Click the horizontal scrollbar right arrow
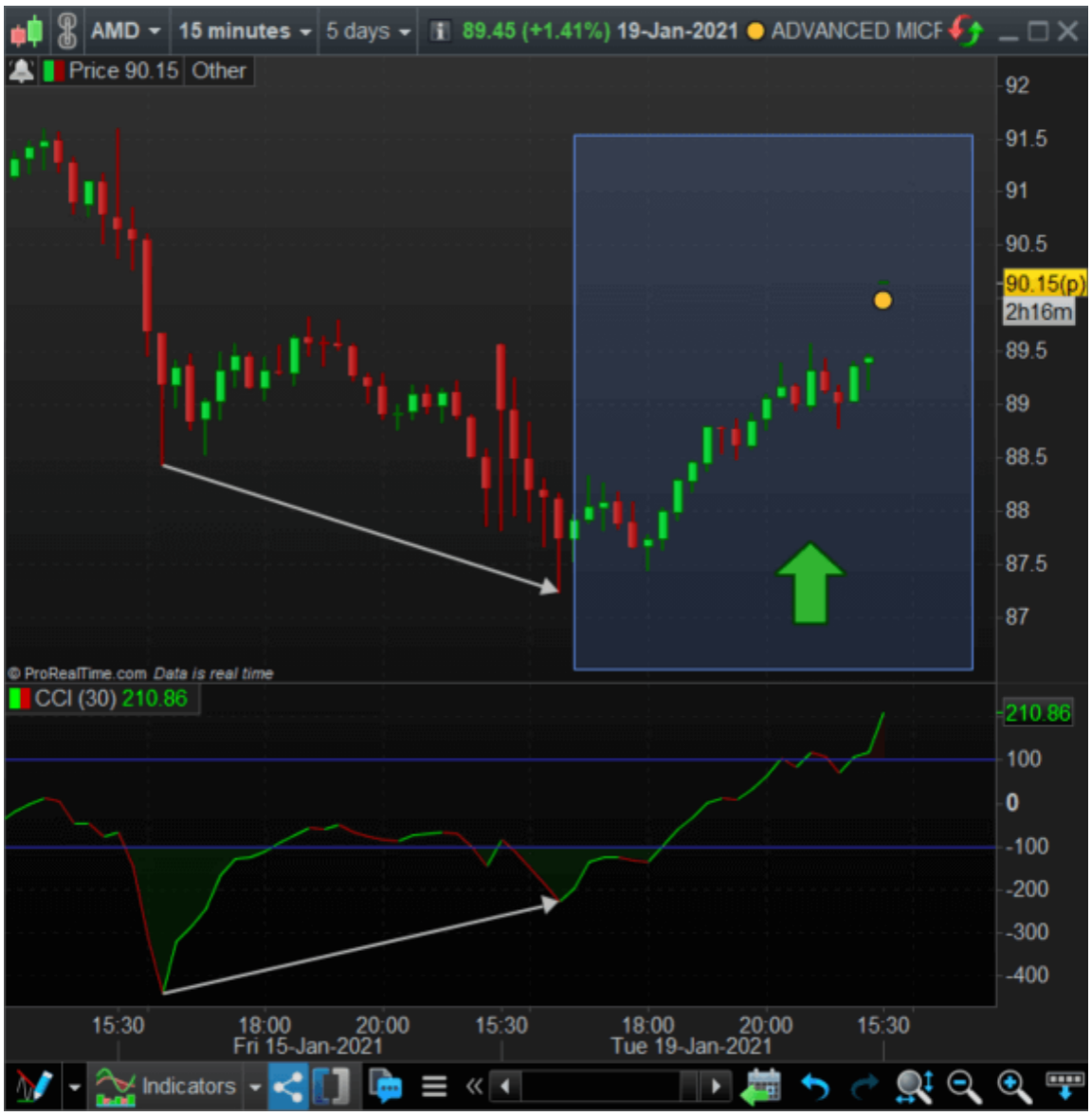 coord(716,1086)
